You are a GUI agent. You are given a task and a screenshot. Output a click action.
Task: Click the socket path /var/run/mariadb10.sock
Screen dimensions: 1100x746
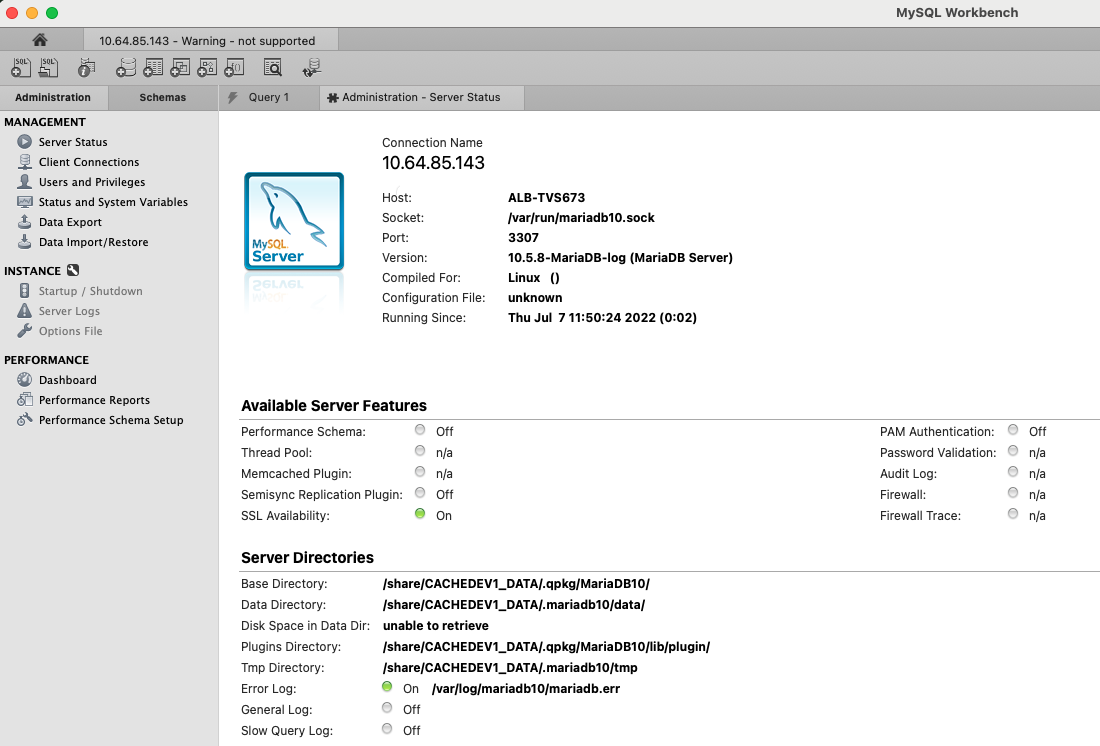click(x=581, y=218)
